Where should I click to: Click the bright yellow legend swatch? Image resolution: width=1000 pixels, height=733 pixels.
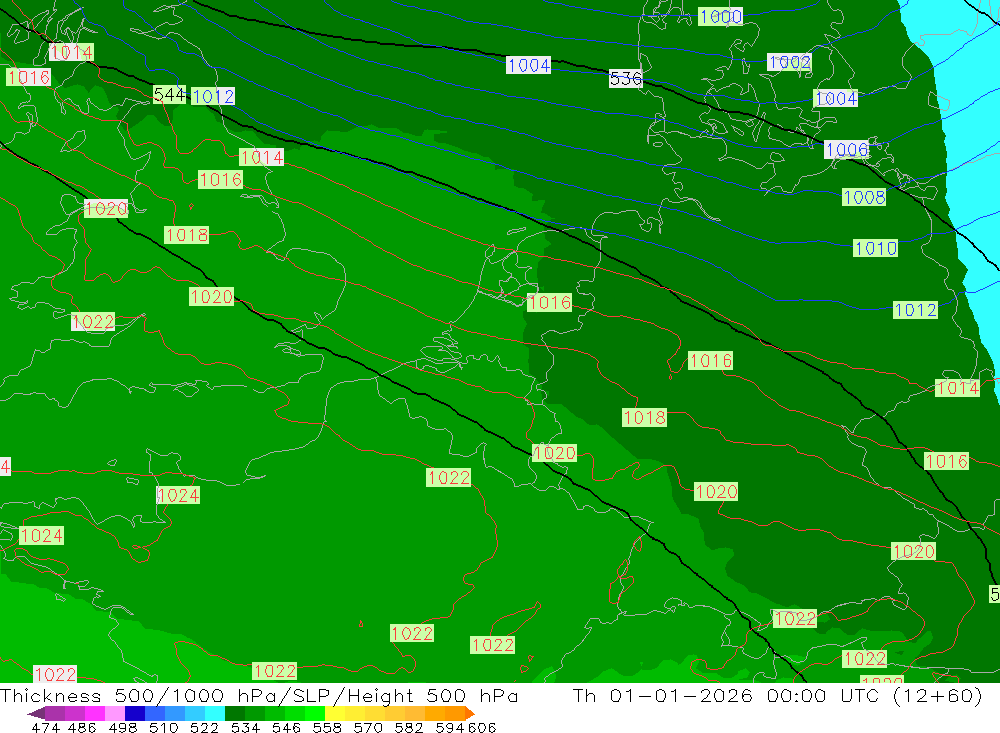click(335, 713)
